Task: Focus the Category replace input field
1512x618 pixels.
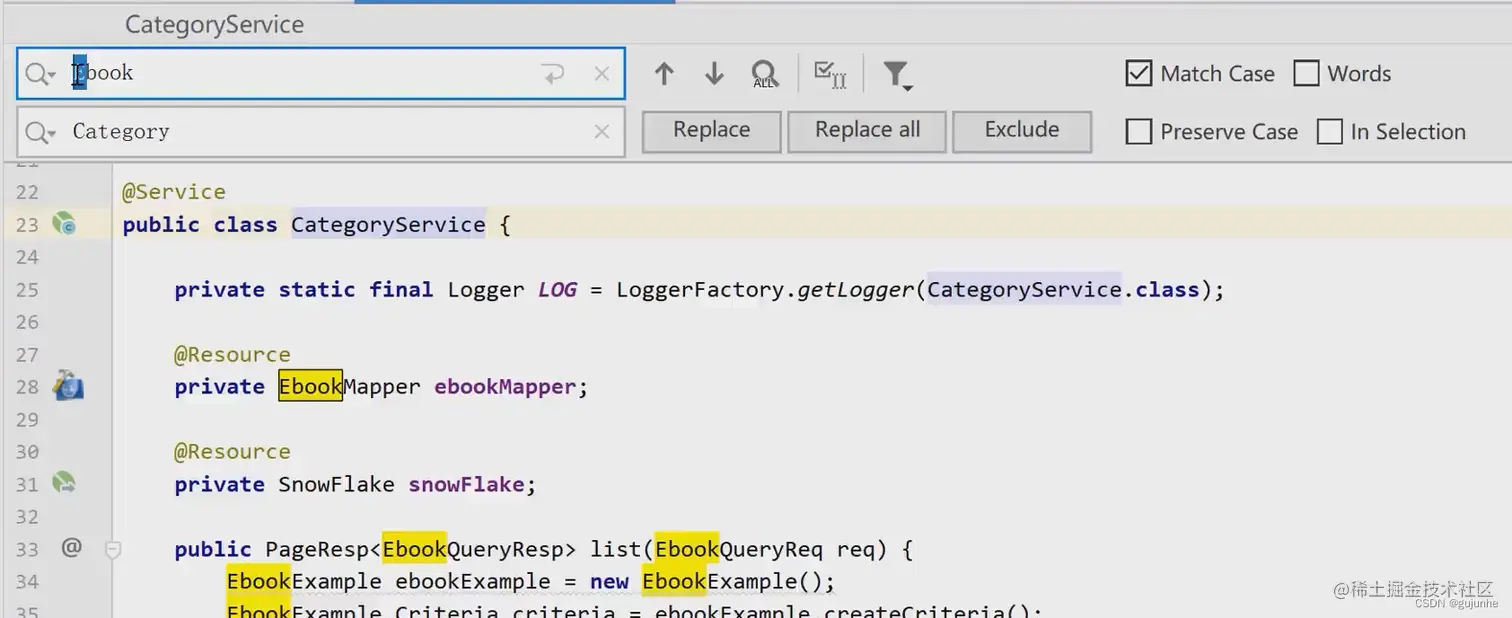Action: coord(320,131)
